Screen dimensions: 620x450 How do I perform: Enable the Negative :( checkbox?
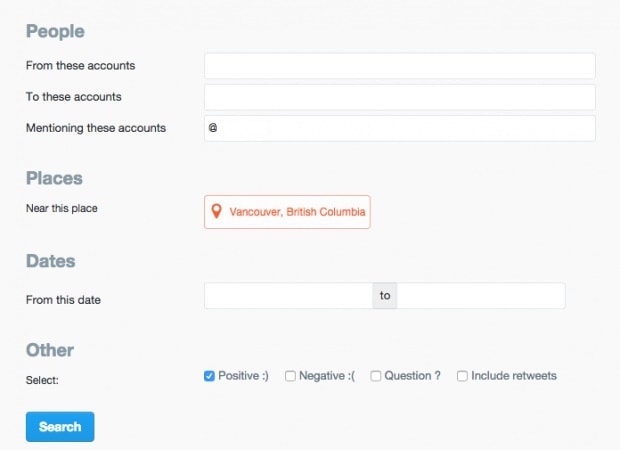pyautogui.click(x=290, y=376)
